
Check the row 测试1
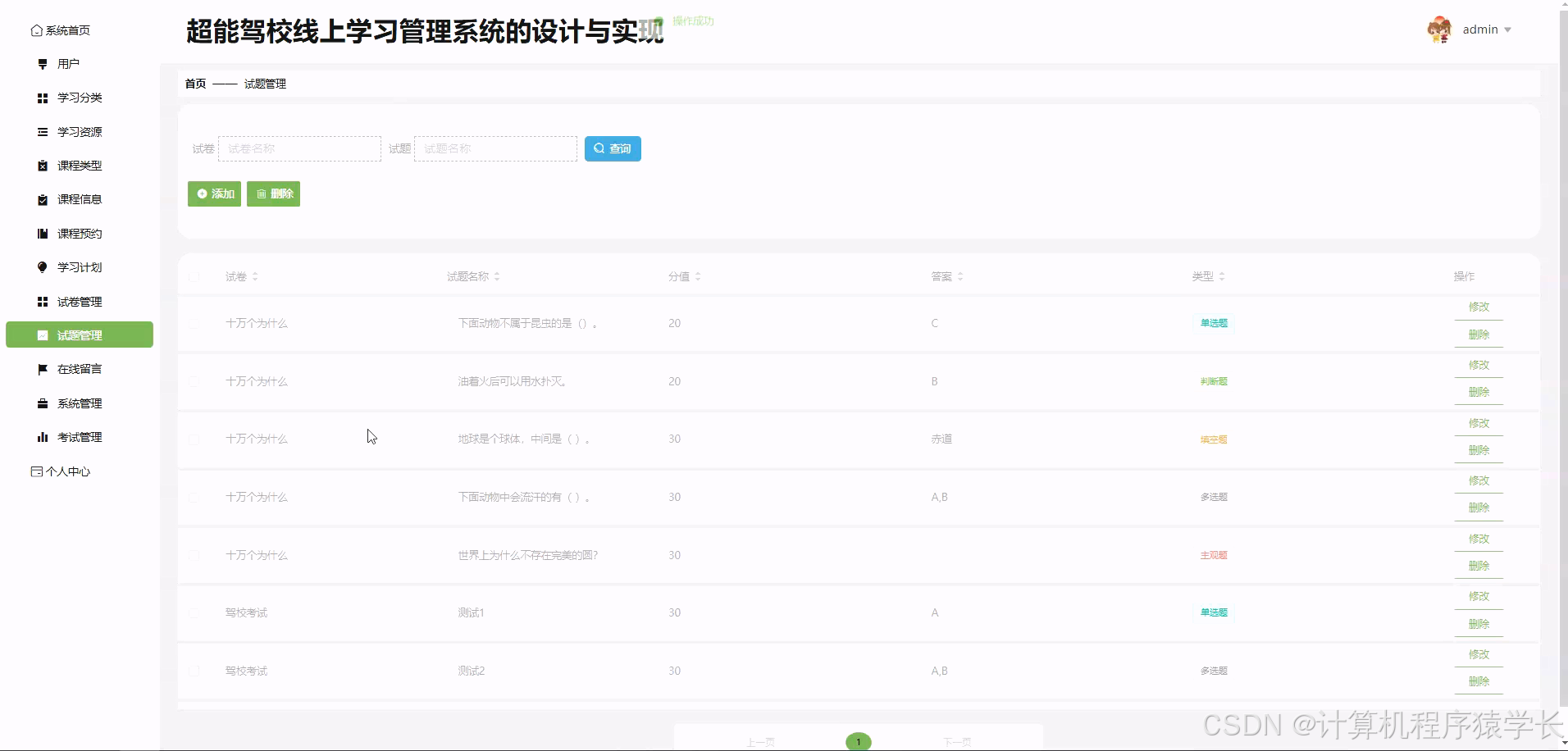pyautogui.click(x=194, y=613)
